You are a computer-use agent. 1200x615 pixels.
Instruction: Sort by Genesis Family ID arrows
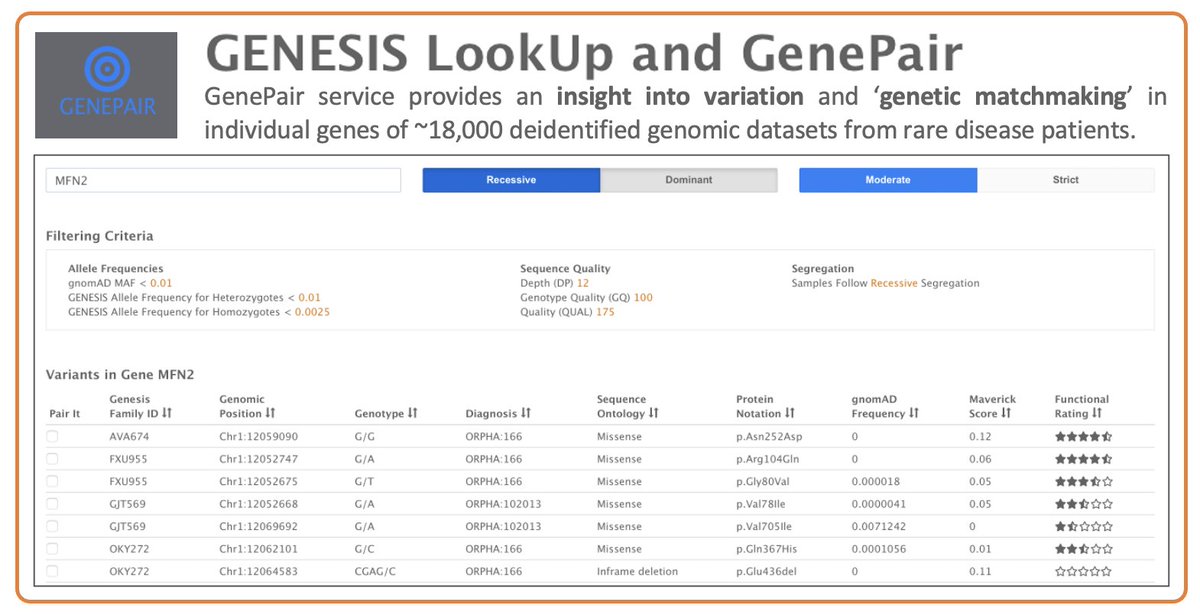167,413
